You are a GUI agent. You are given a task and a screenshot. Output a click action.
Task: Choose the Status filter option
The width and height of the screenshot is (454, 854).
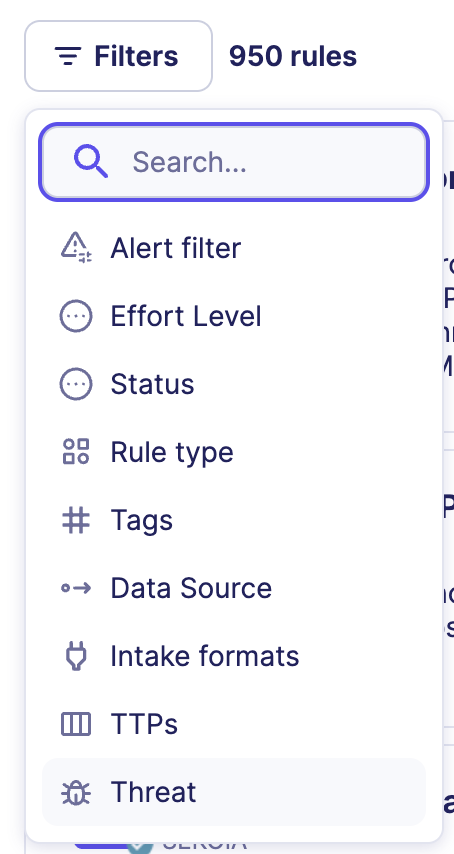click(x=234, y=384)
